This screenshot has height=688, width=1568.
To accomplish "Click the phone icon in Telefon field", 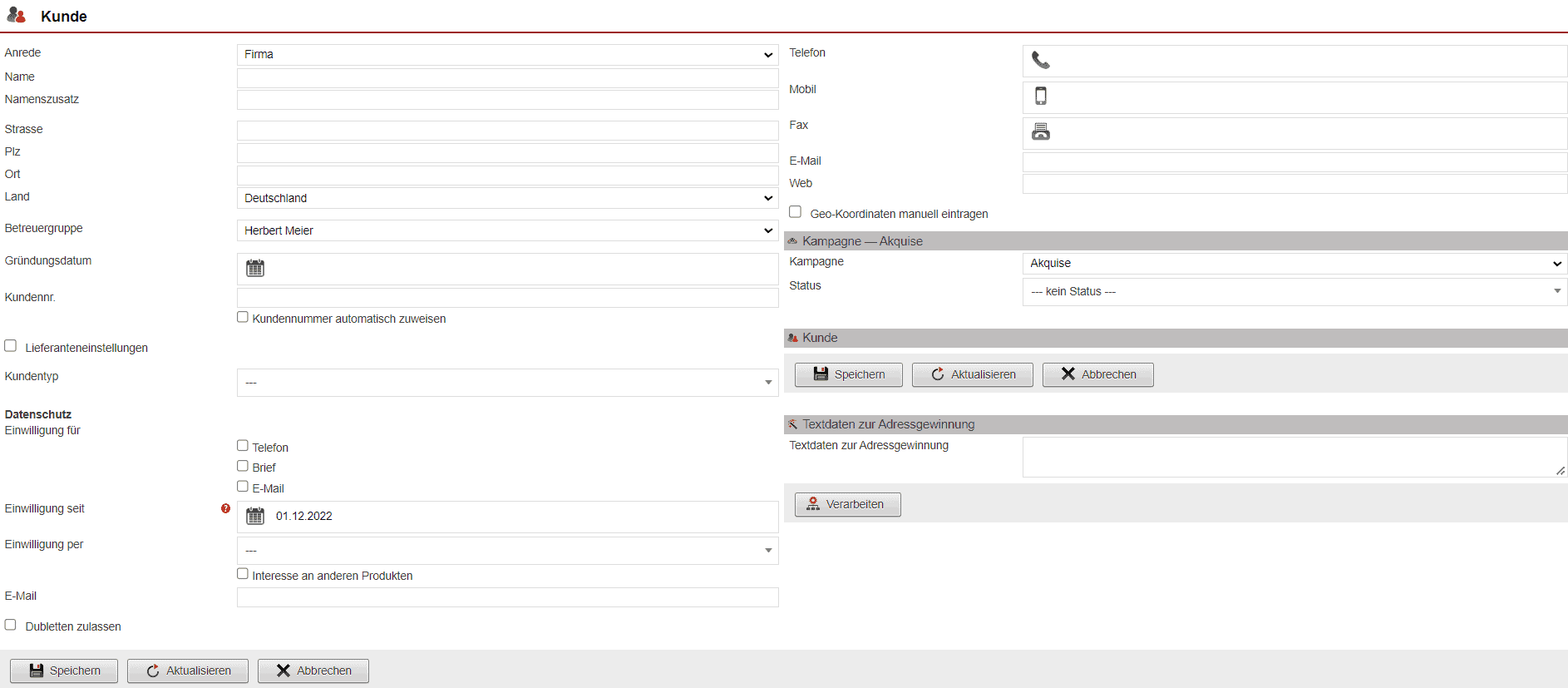I will [1040, 61].
